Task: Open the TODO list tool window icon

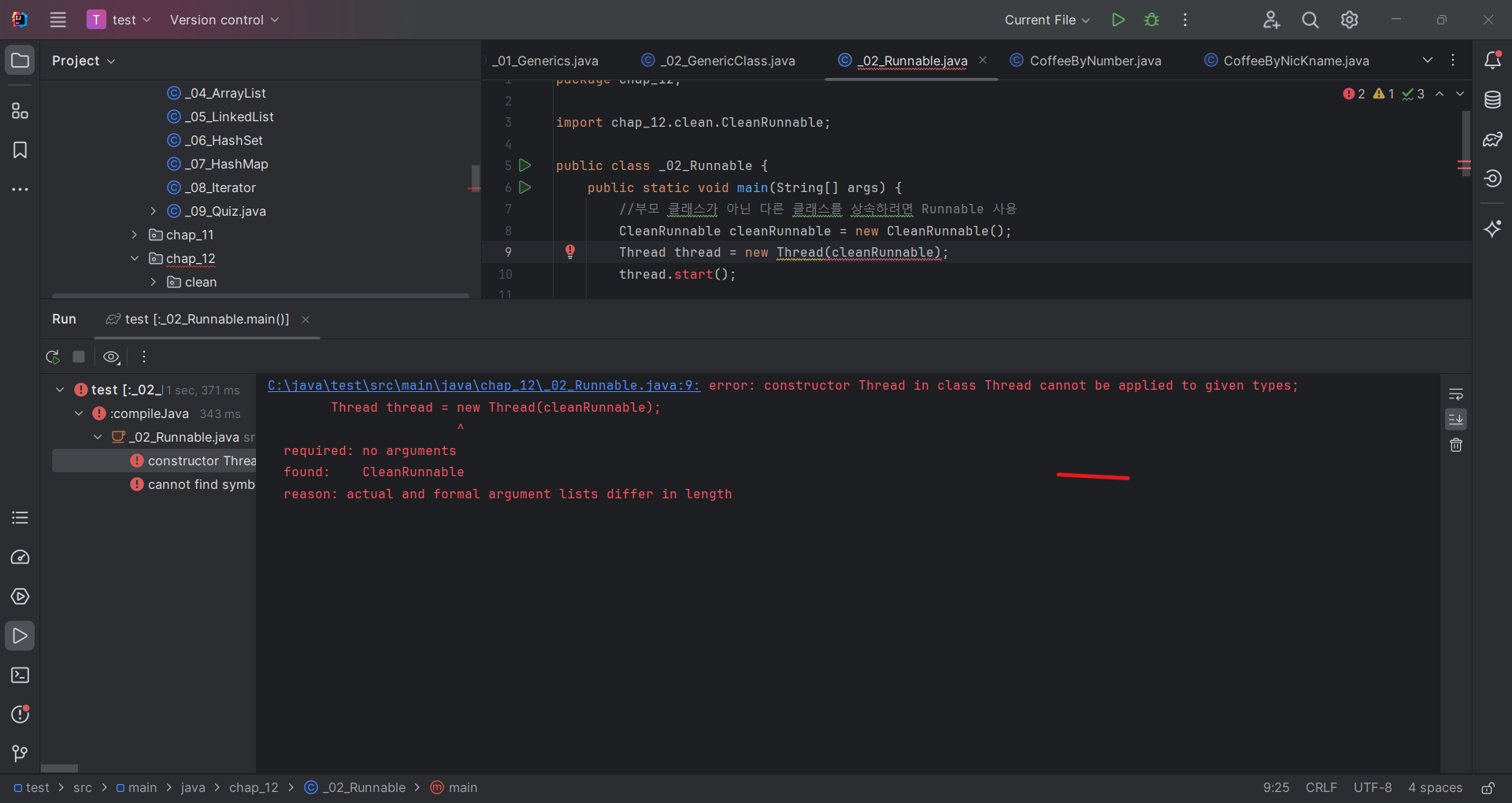Action: [20, 517]
